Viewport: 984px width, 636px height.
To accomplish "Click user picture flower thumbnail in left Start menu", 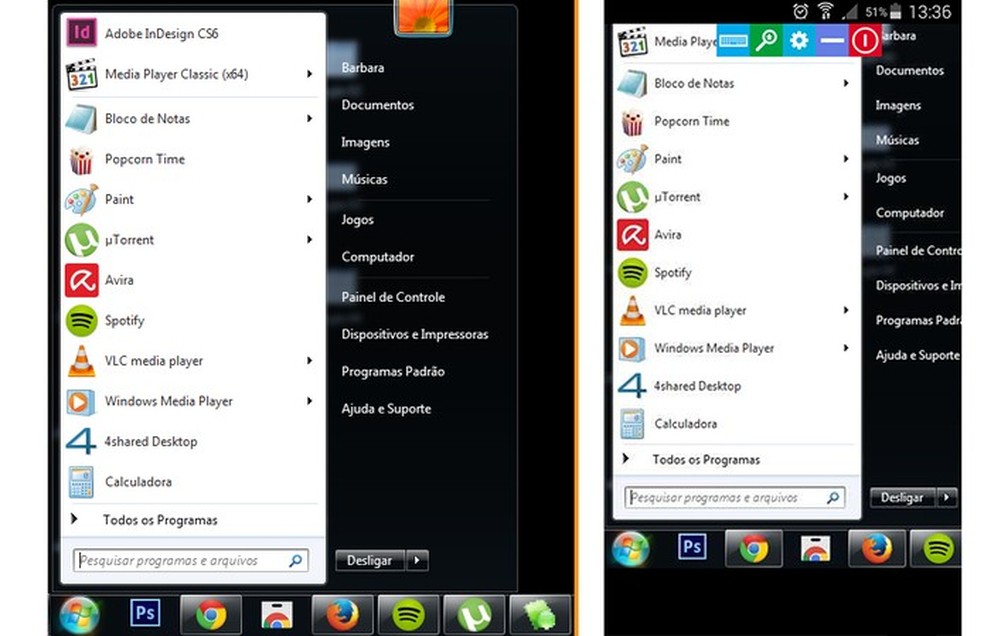I will point(424,16).
